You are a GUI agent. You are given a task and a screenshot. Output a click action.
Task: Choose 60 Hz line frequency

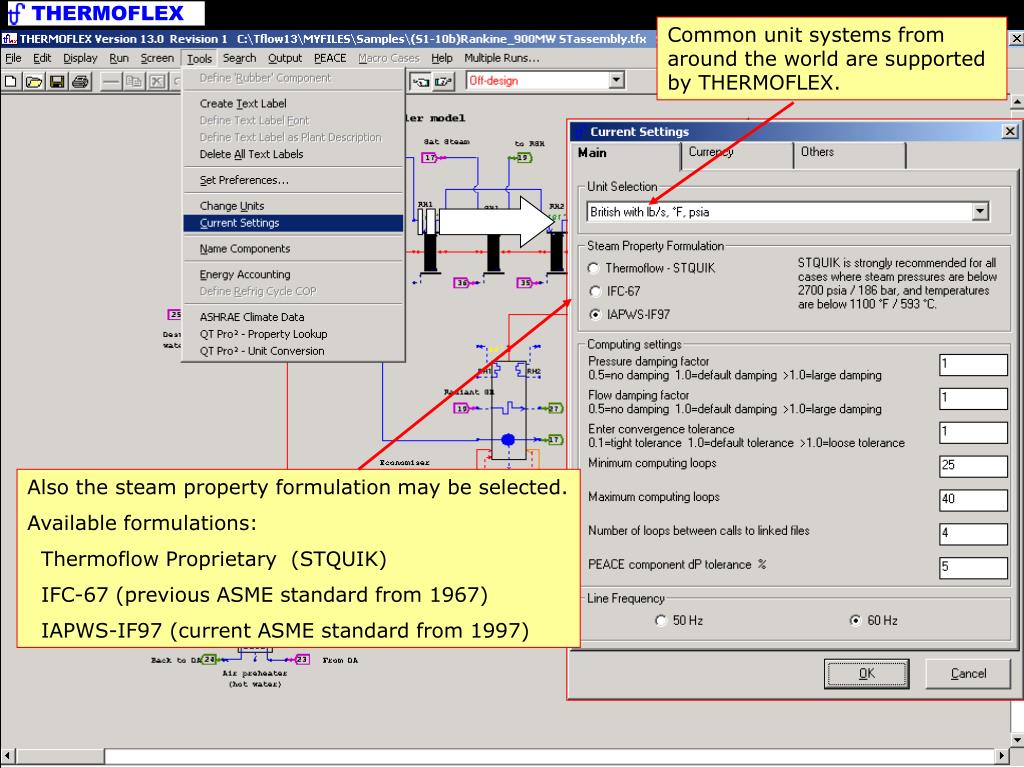pyautogui.click(x=855, y=620)
